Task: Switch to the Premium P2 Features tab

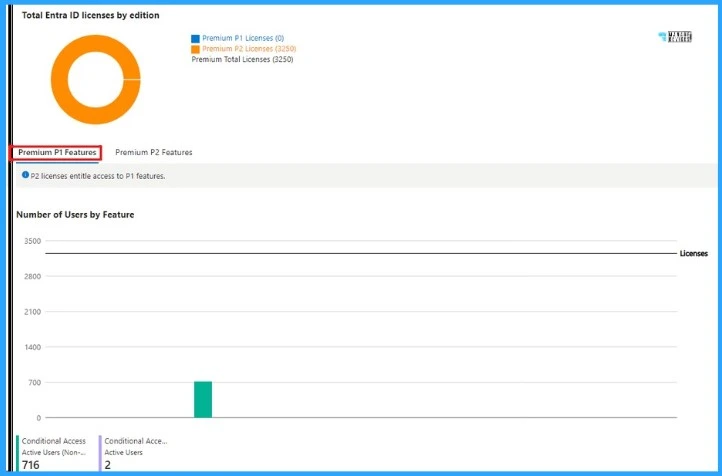Action: (x=153, y=152)
